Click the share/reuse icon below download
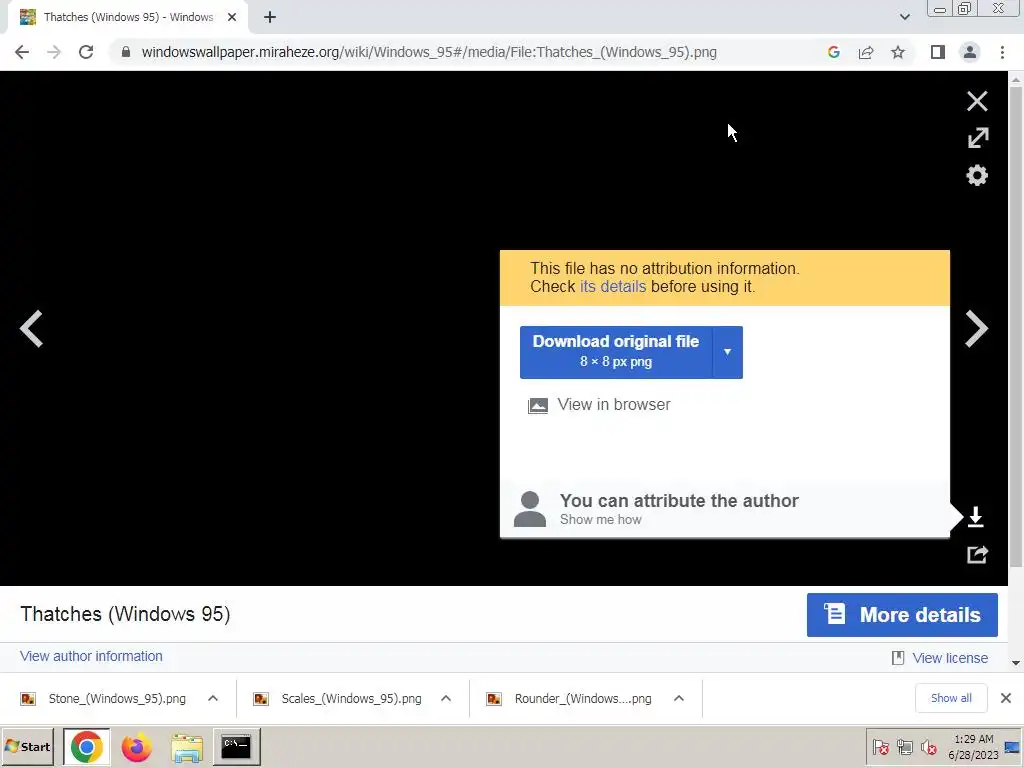Image resolution: width=1024 pixels, height=768 pixels. click(x=977, y=554)
